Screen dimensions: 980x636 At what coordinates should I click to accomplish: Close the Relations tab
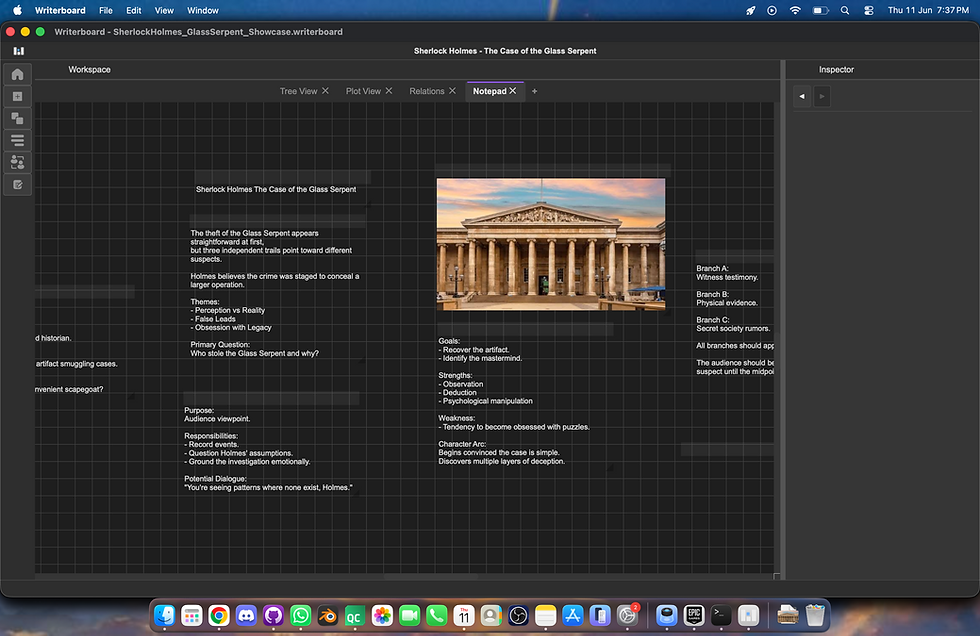pos(452,91)
